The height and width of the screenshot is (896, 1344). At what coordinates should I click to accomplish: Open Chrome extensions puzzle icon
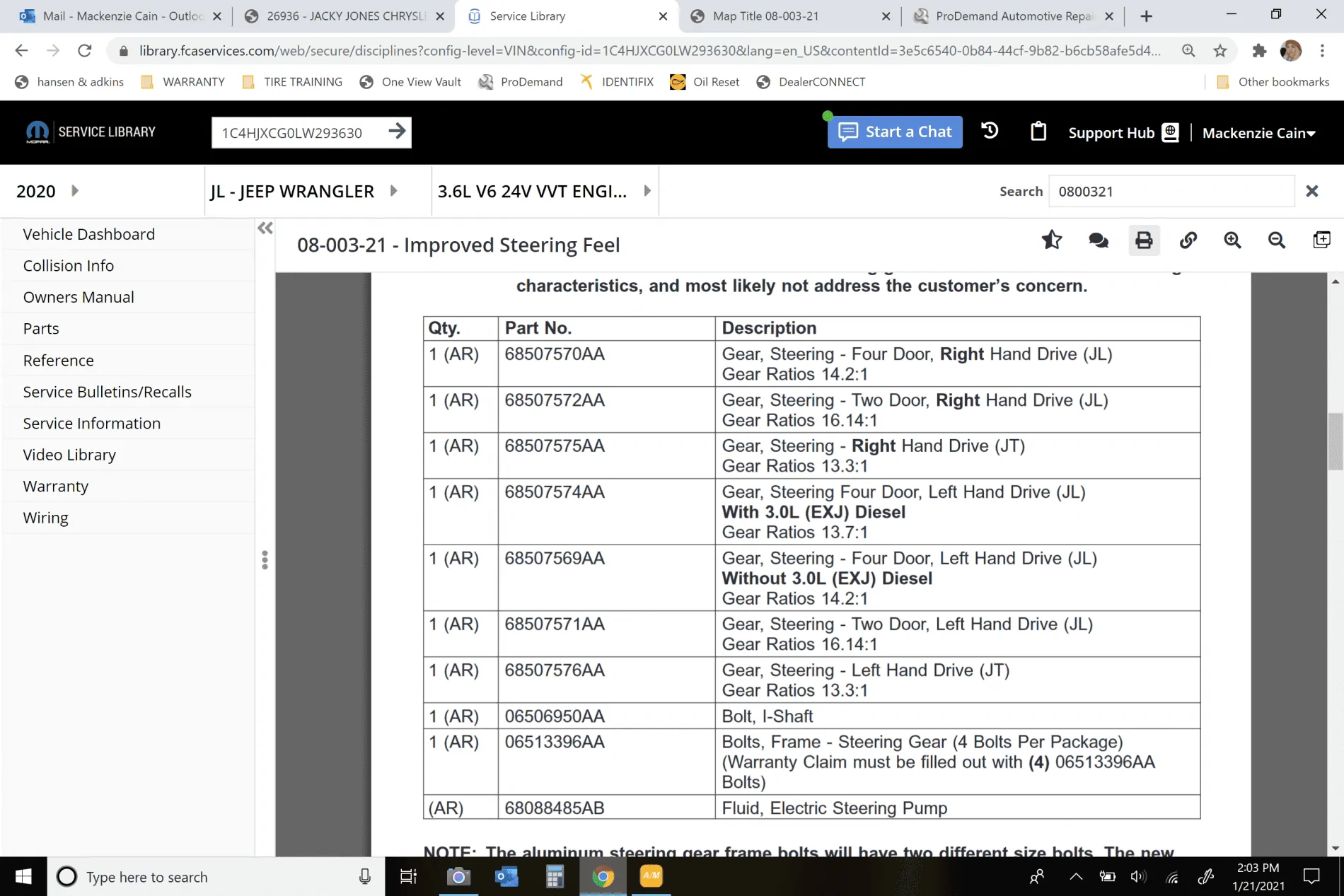(x=1259, y=50)
